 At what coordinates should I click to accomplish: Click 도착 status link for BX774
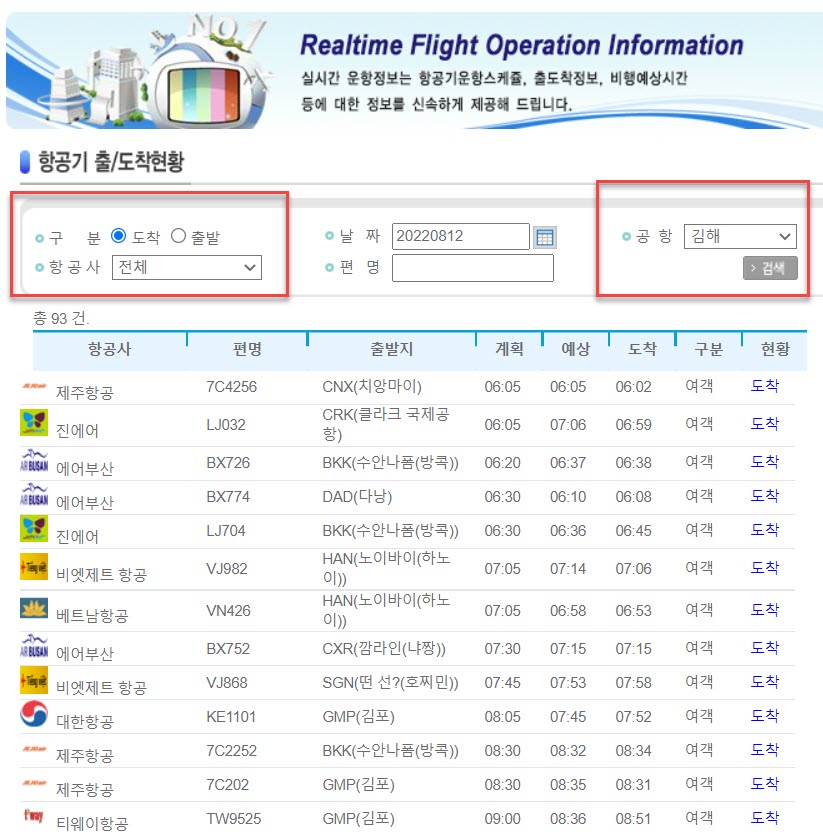[765, 496]
